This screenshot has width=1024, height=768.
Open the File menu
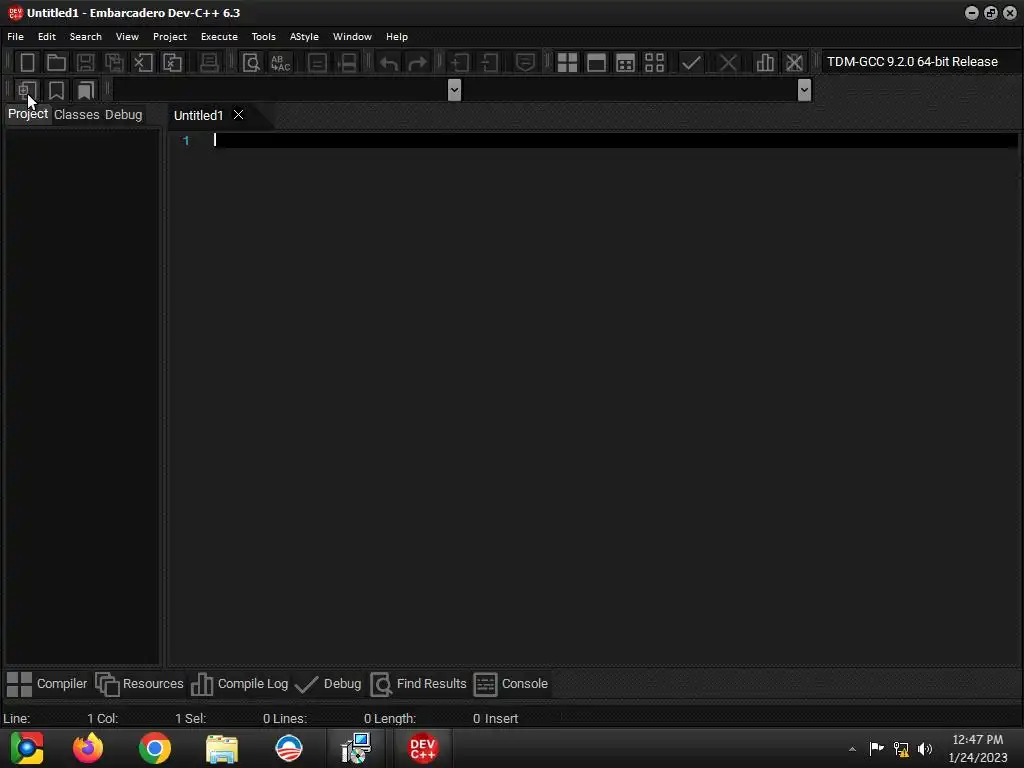[15, 37]
